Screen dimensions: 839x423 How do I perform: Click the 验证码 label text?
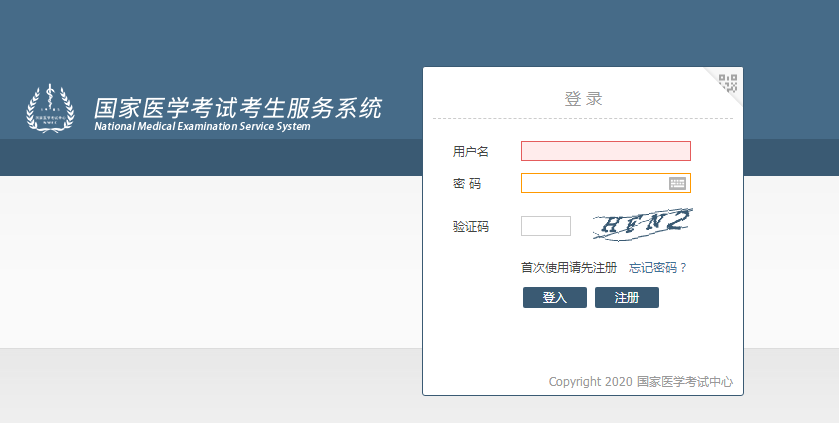tap(470, 228)
